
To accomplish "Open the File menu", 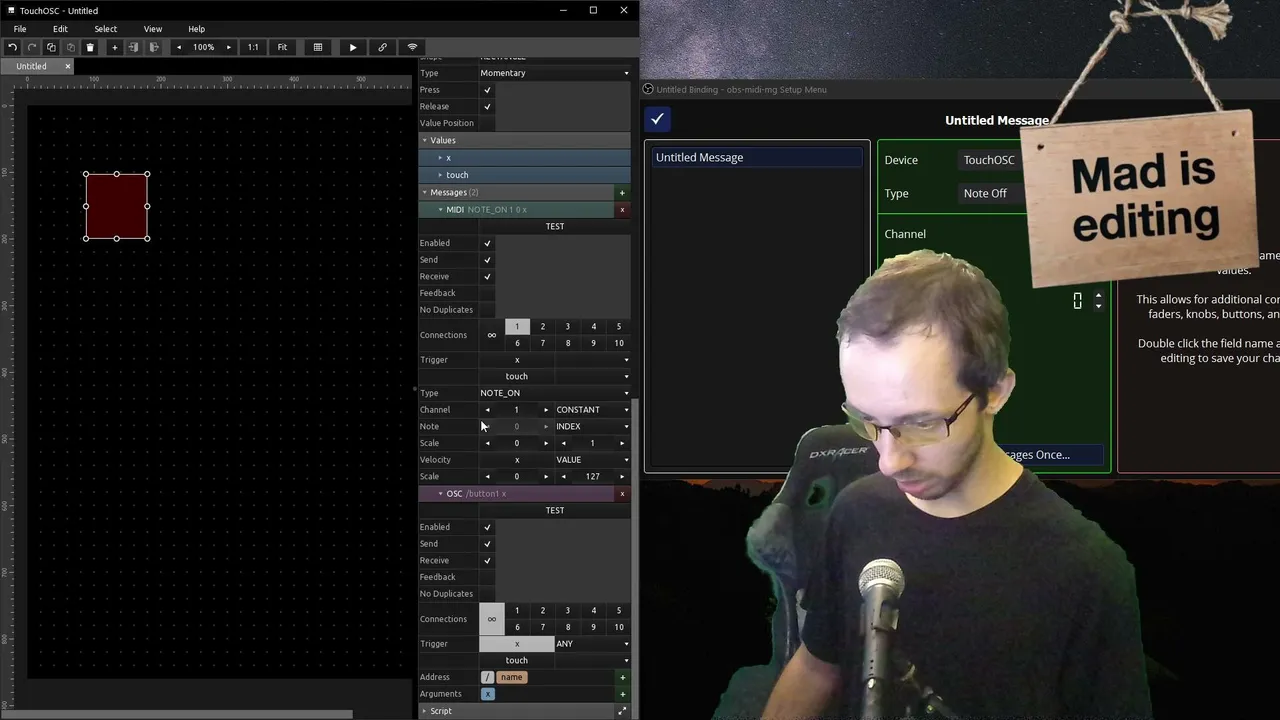I will (20, 29).
